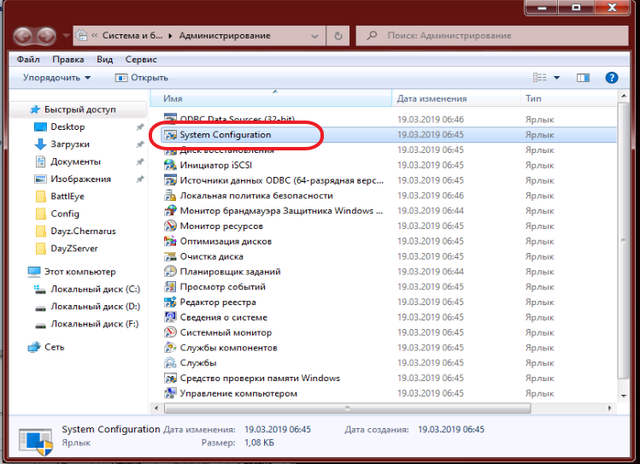
Task: Click the Очистка диска icon
Action: point(170,257)
